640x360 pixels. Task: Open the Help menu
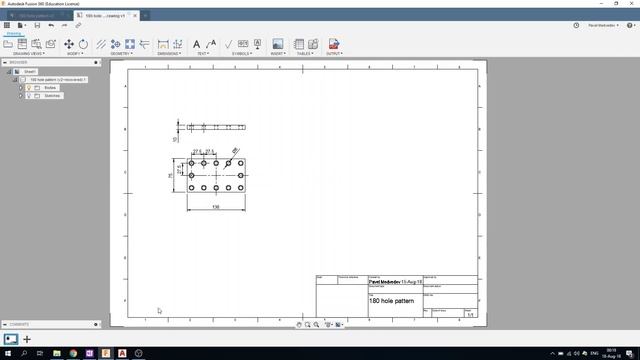(x=631, y=25)
